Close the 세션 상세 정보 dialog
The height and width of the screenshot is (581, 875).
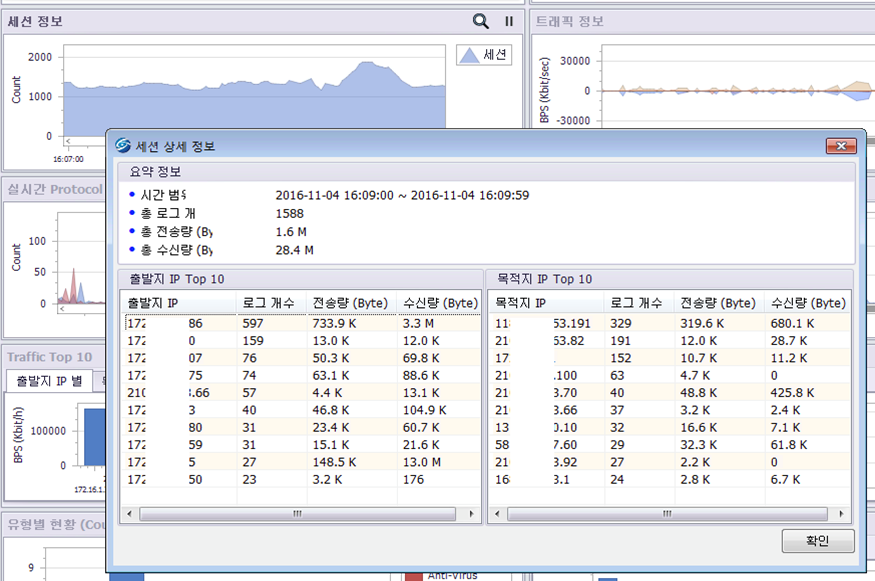pos(841,146)
